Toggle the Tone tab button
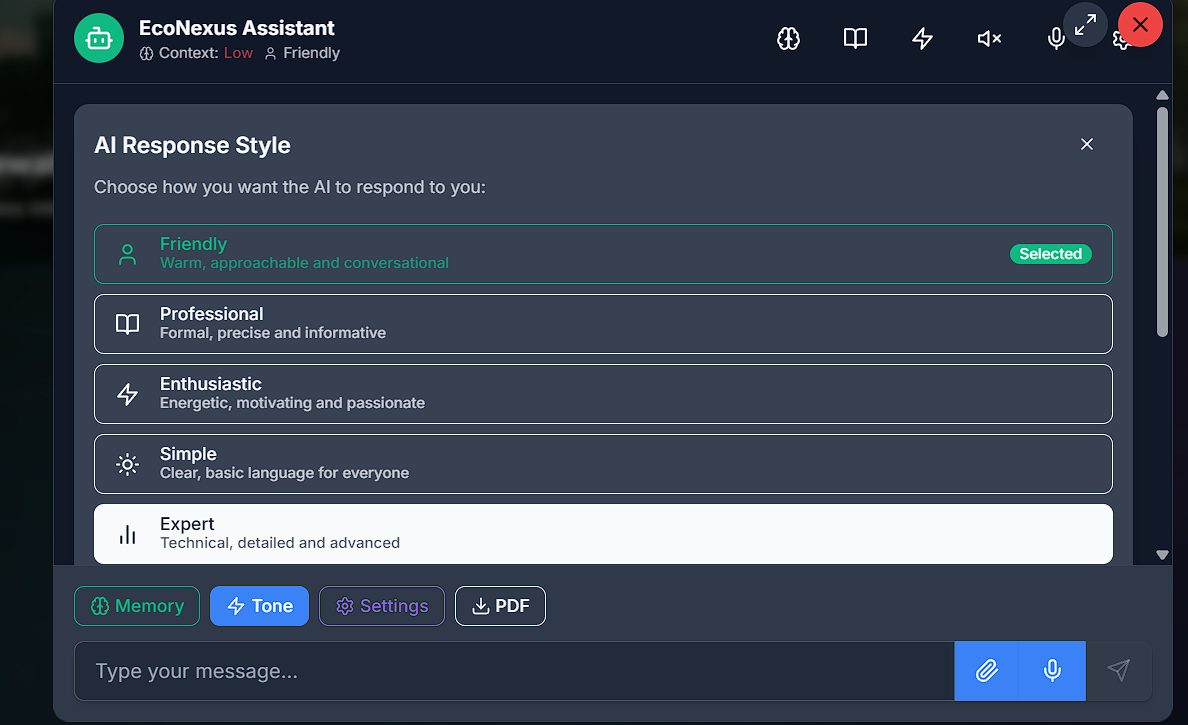The width and height of the screenshot is (1188, 725). [260, 606]
